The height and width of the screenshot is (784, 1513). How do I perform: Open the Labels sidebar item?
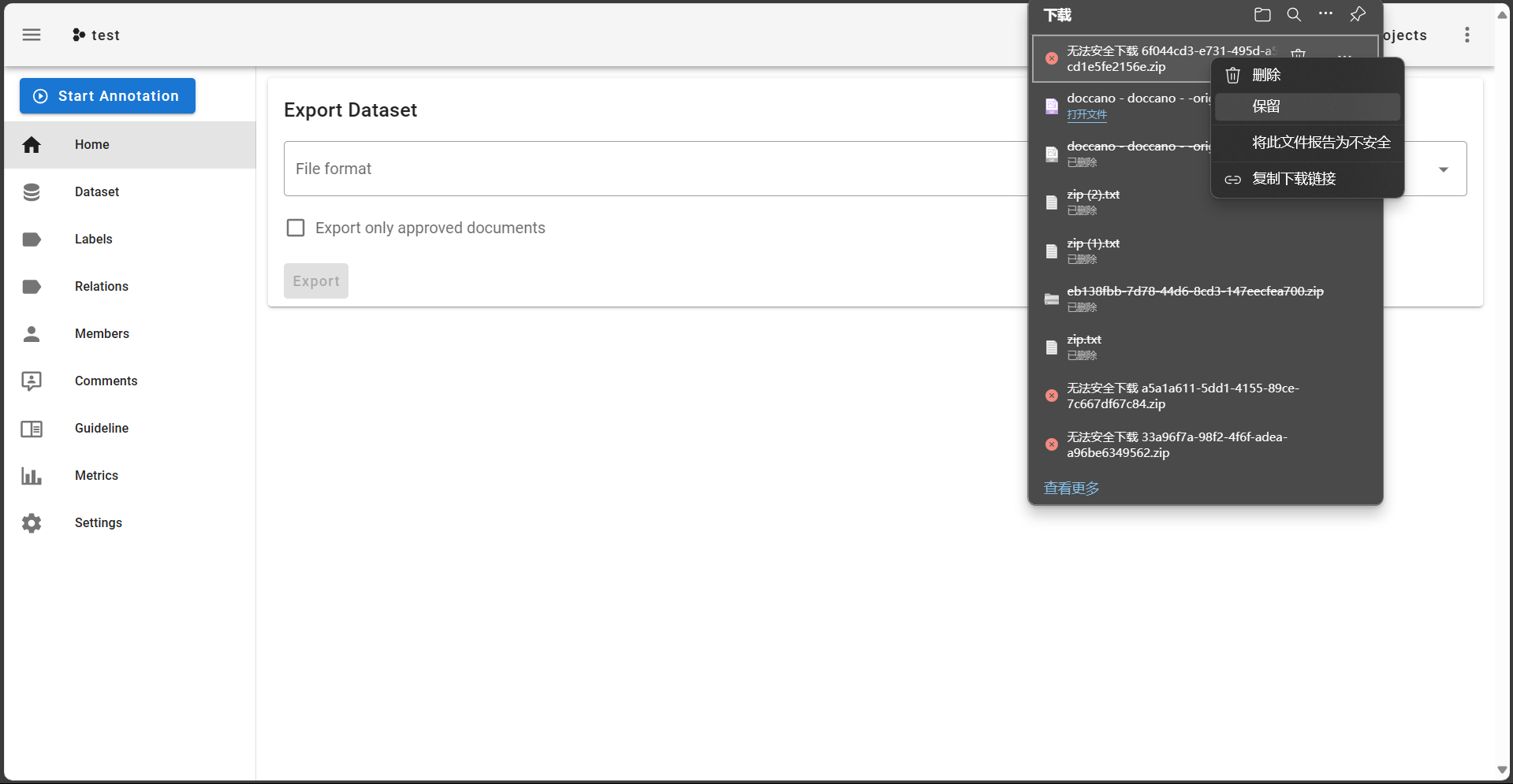130,240
